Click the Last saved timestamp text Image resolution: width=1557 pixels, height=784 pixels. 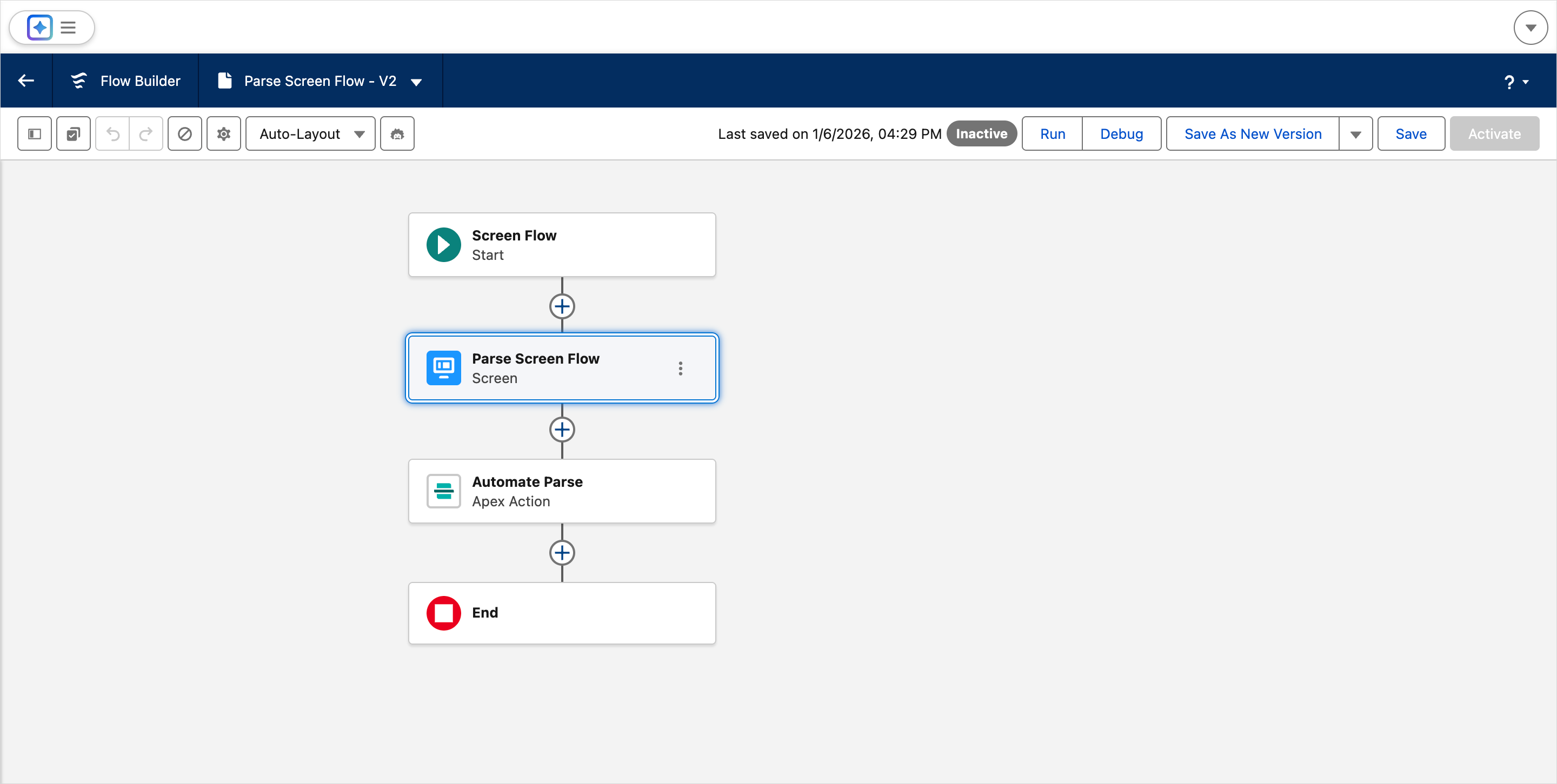tap(829, 134)
